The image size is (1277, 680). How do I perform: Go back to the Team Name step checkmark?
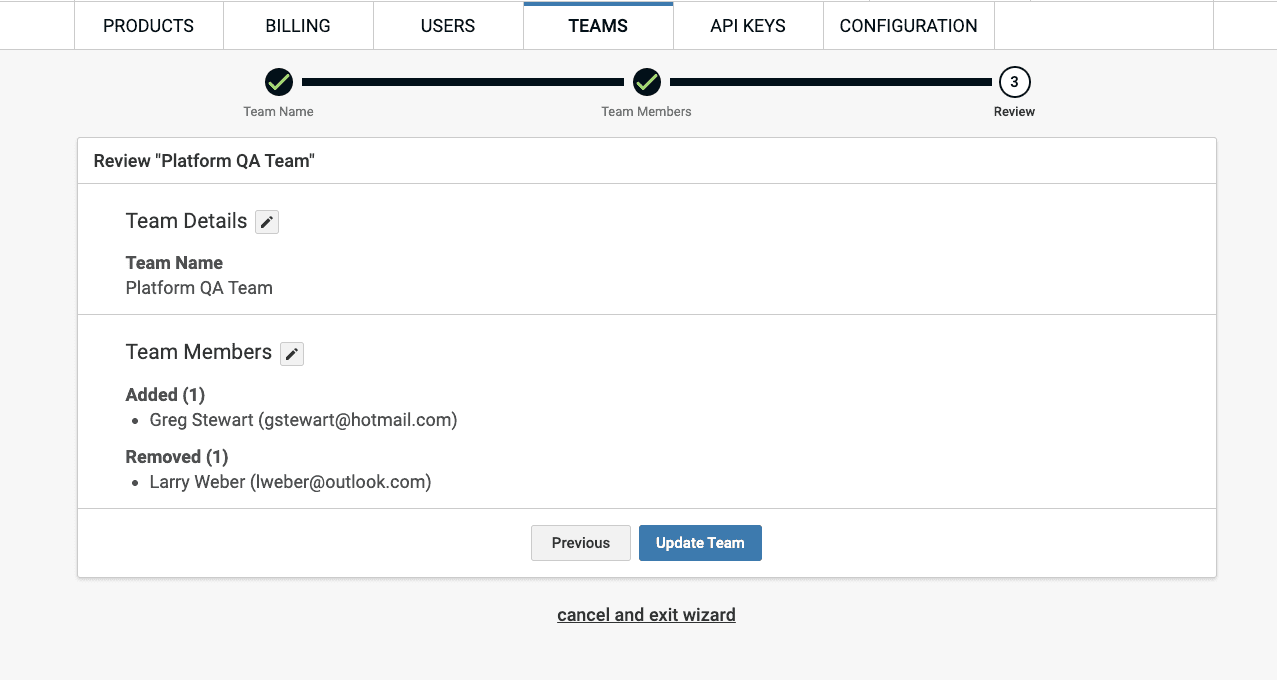point(279,82)
